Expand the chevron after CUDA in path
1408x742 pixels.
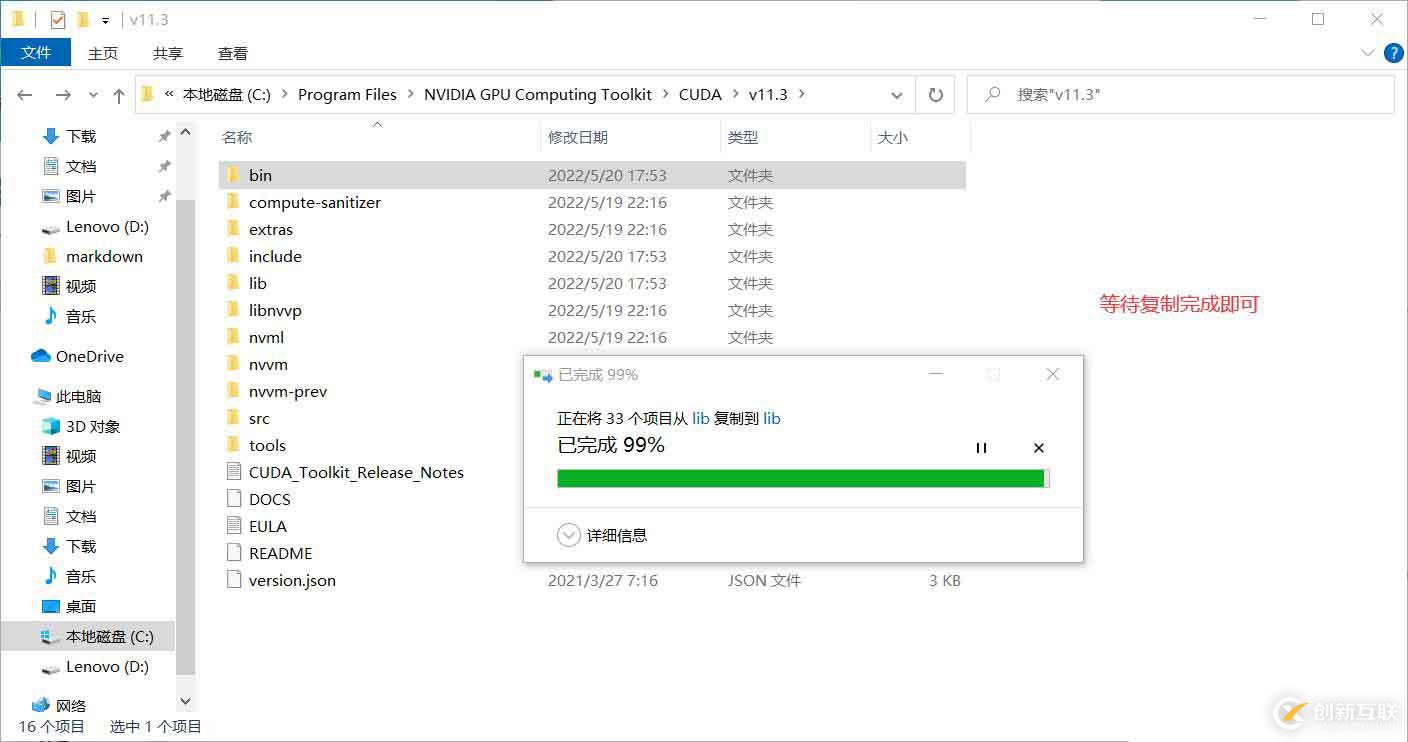click(x=735, y=94)
